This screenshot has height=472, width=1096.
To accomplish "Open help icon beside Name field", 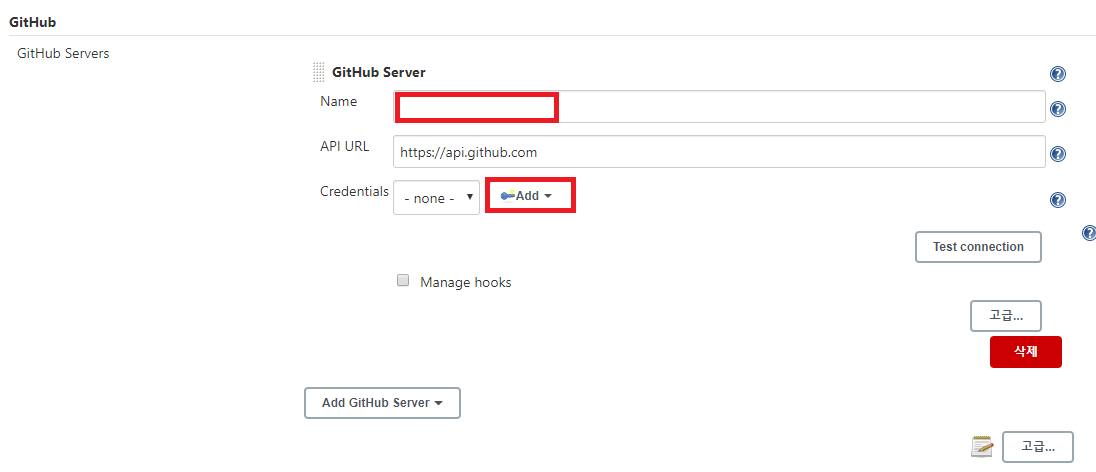I will coord(1058,109).
